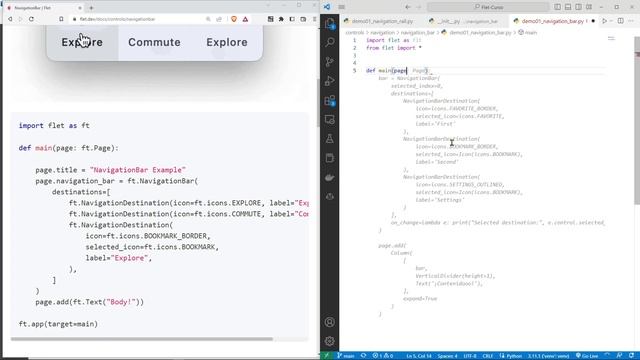This screenshot has width=640, height=360.
Task: Click the browser bookmark icon
Action: (61, 19)
